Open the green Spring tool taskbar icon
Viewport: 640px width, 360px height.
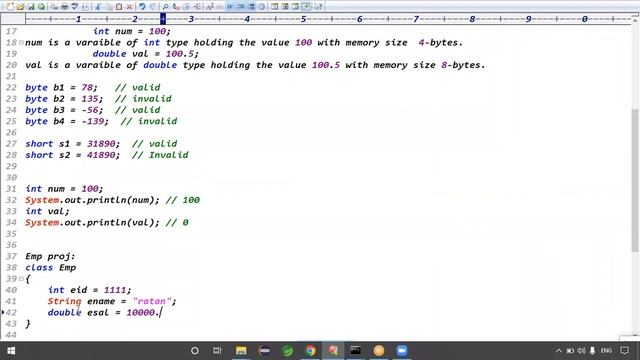[x=287, y=351]
